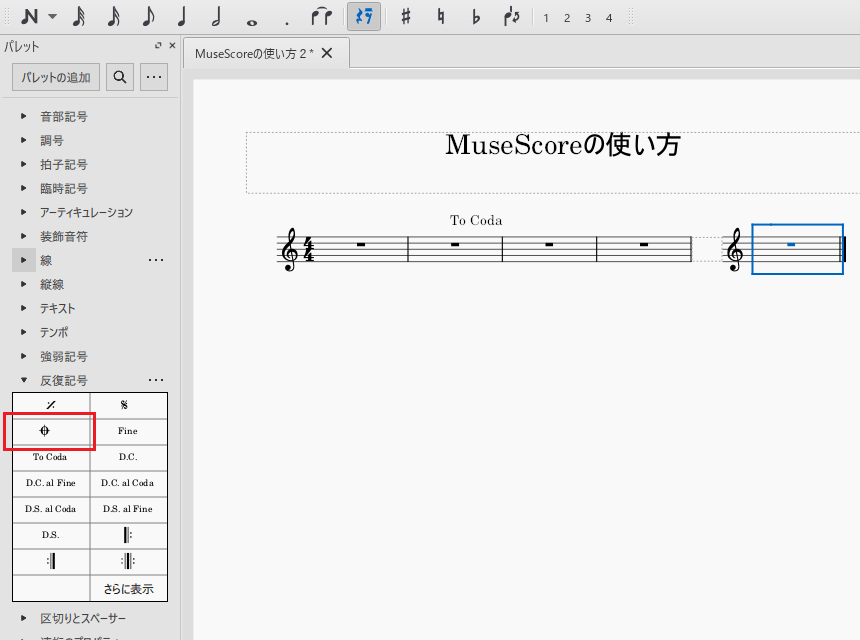Image resolution: width=860 pixels, height=640 pixels.
Task: Select the 4/4 time signature on the staff
Action: [x=309, y=249]
